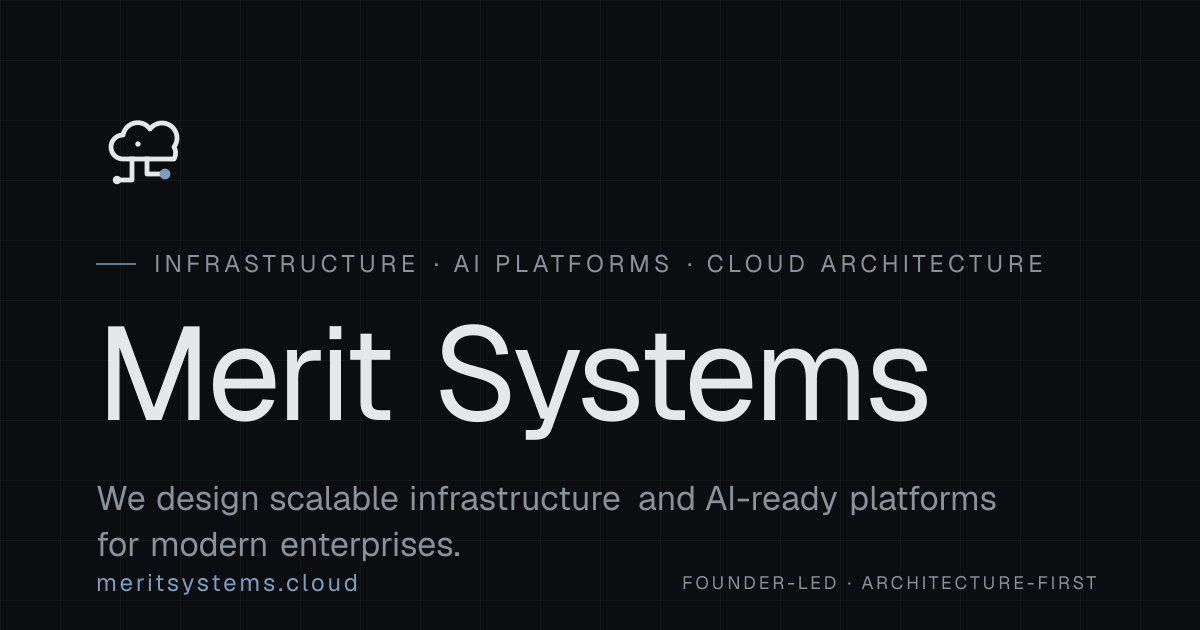Select the "AI PLATFORMS" tagline text

pos(562,264)
